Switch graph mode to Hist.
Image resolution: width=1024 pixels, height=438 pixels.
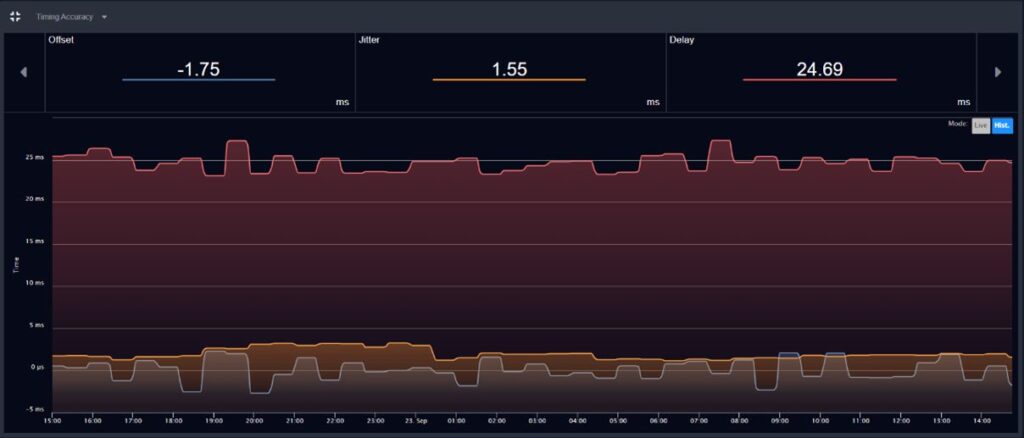[1001, 125]
